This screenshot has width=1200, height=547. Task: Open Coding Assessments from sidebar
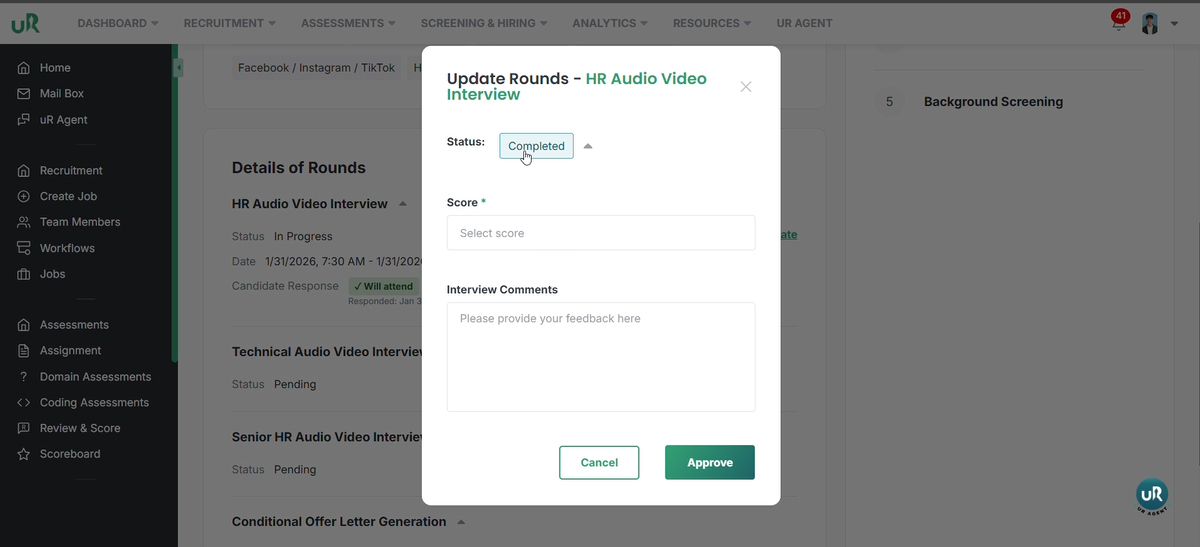tap(94, 403)
